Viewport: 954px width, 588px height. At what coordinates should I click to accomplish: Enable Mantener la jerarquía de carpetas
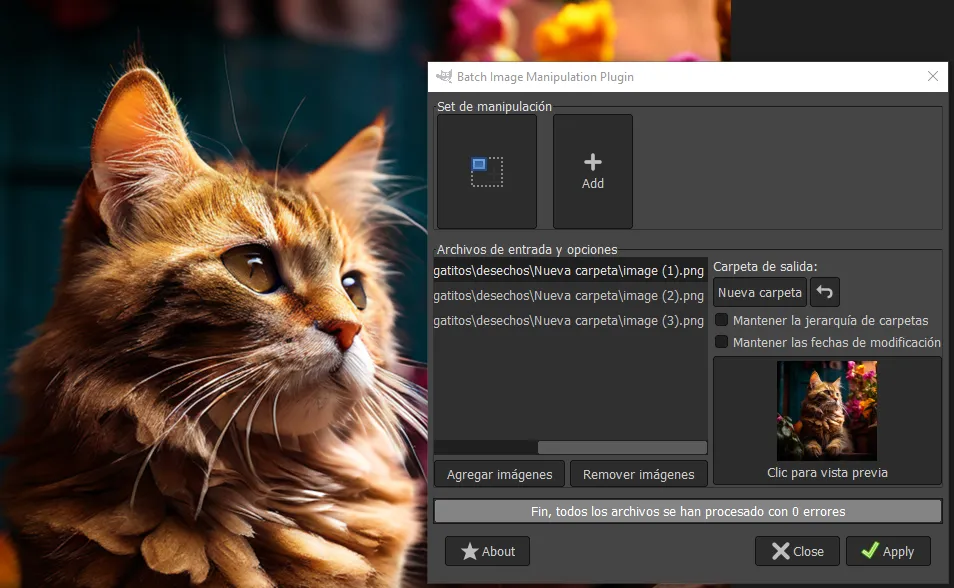[722, 321]
